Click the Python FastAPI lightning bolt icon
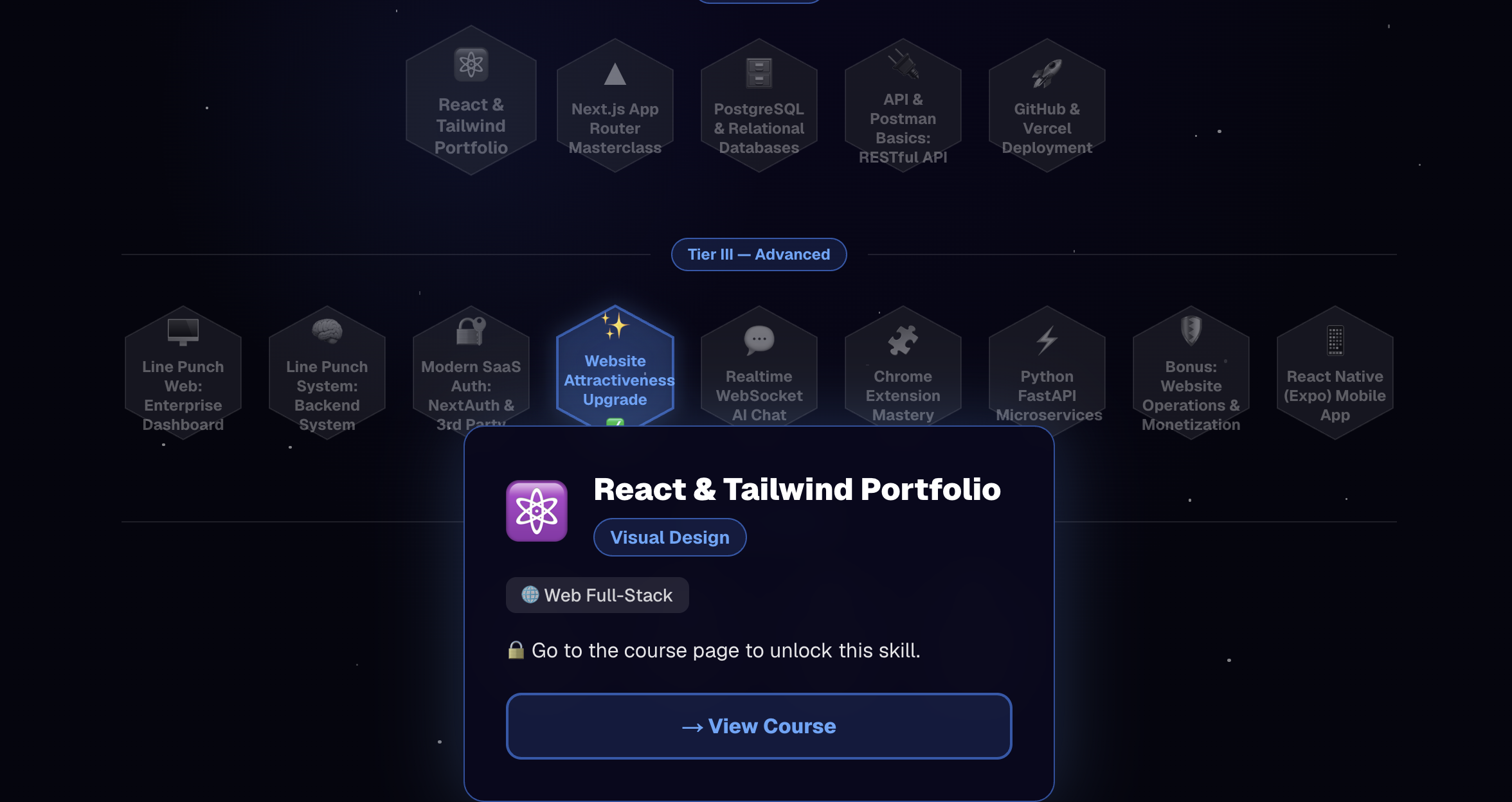This screenshot has width=1512, height=802. click(x=1047, y=340)
